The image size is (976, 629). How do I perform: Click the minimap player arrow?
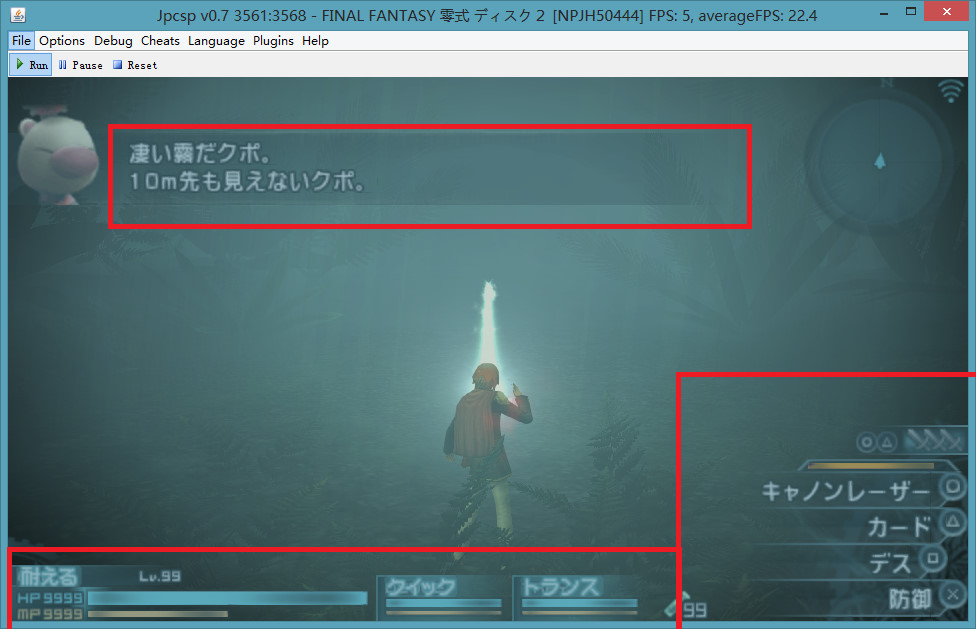pos(880,162)
